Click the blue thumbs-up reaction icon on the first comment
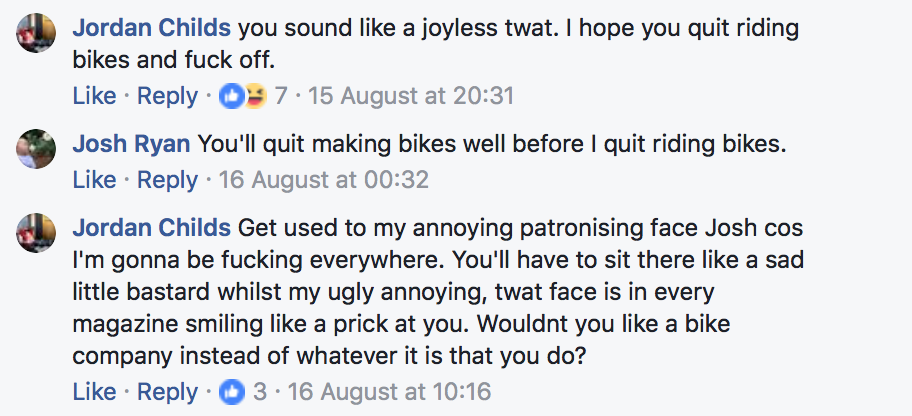The width and height of the screenshot is (912, 416). [x=230, y=97]
